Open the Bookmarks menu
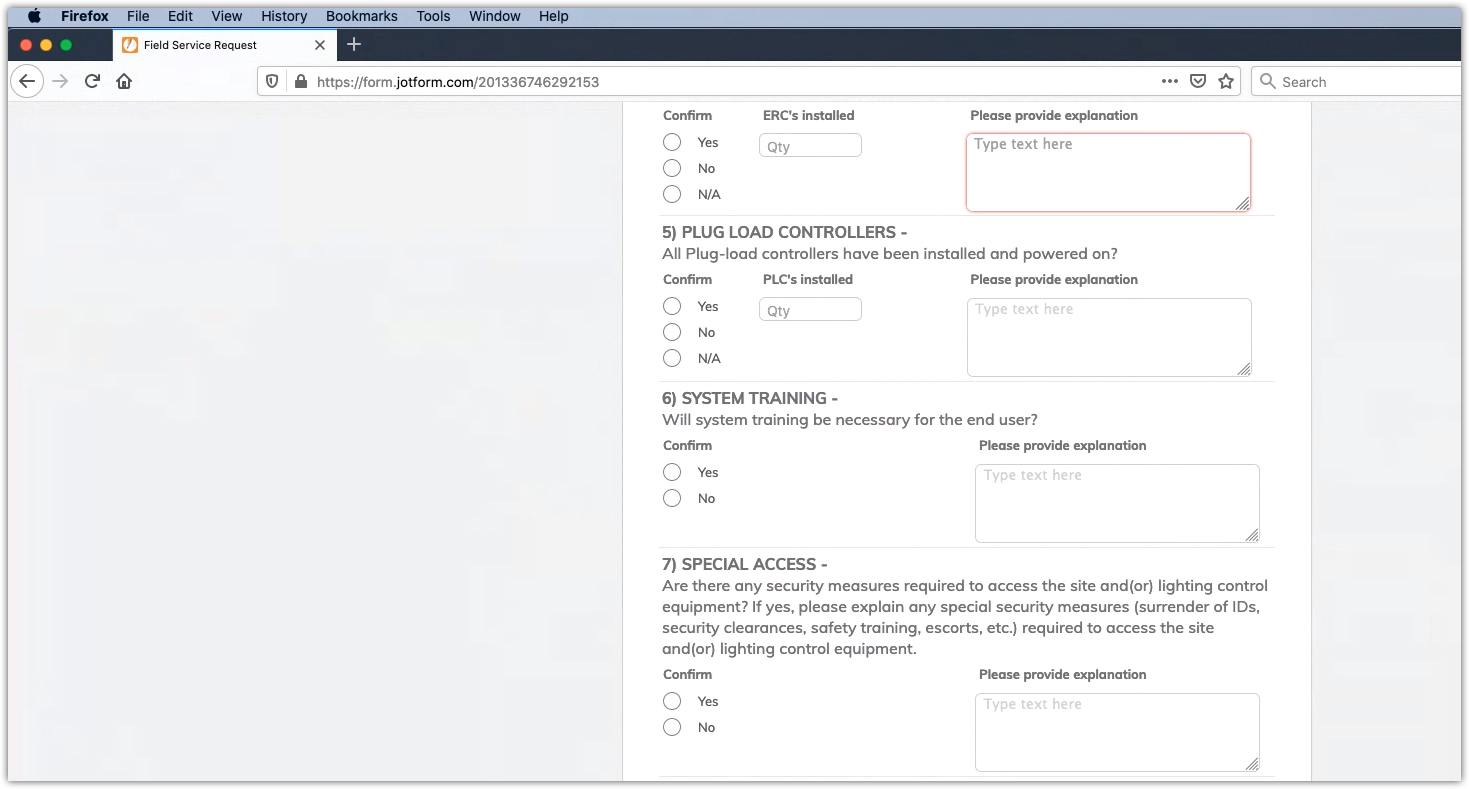 [361, 16]
